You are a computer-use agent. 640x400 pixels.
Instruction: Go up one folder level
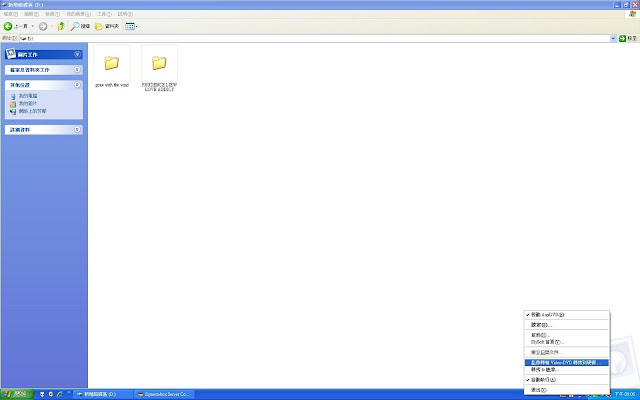[61, 27]
